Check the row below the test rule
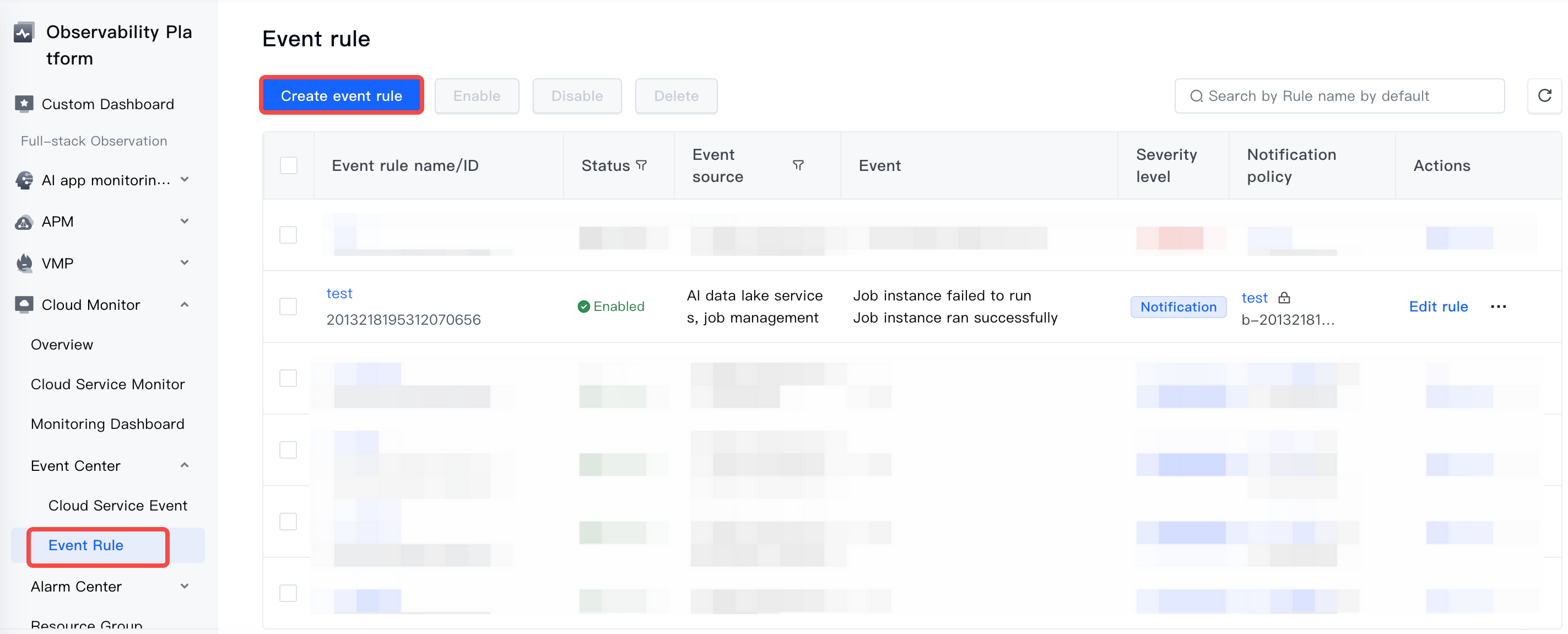1568x634 pixels. coord(288,378)
